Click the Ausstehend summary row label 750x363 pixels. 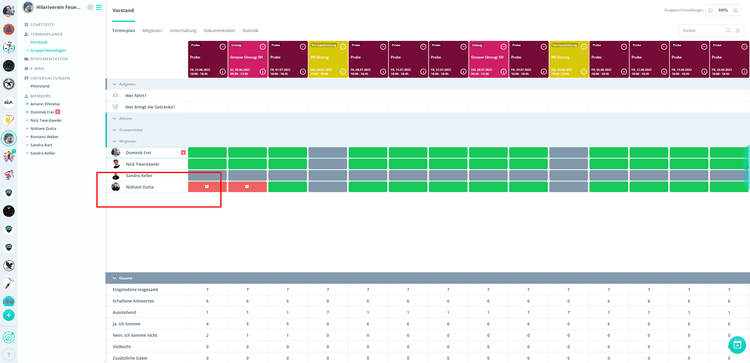point(124,312)
